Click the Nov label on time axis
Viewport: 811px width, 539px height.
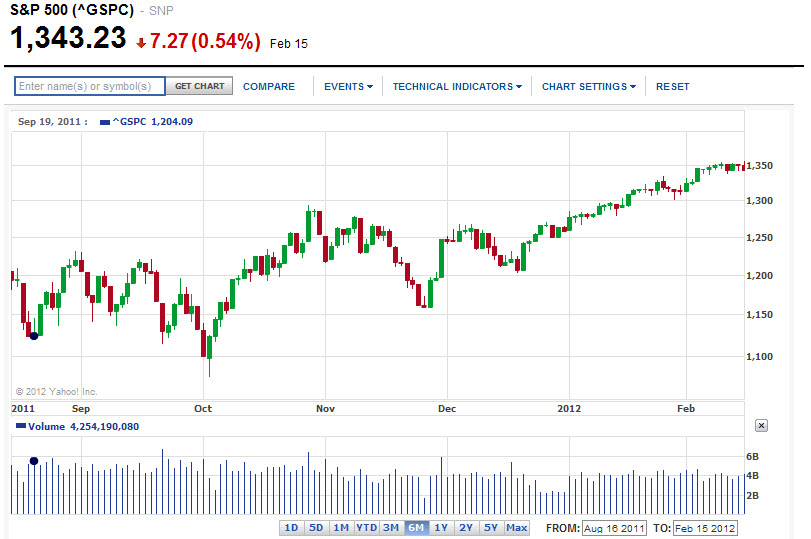(x=325, y=409)
